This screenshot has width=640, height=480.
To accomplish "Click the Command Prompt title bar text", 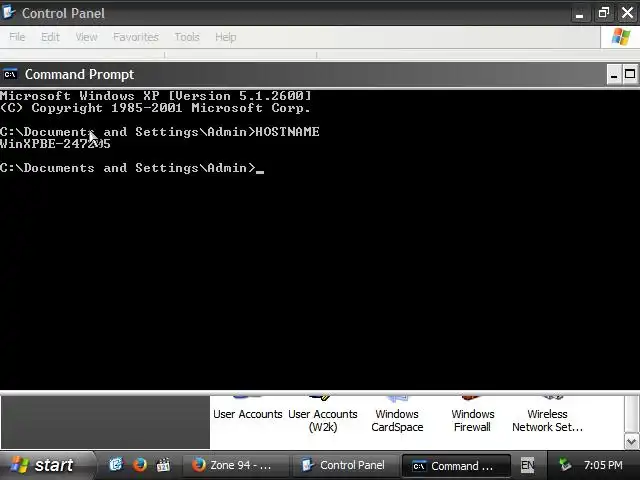I will click(x=79, y=74).
